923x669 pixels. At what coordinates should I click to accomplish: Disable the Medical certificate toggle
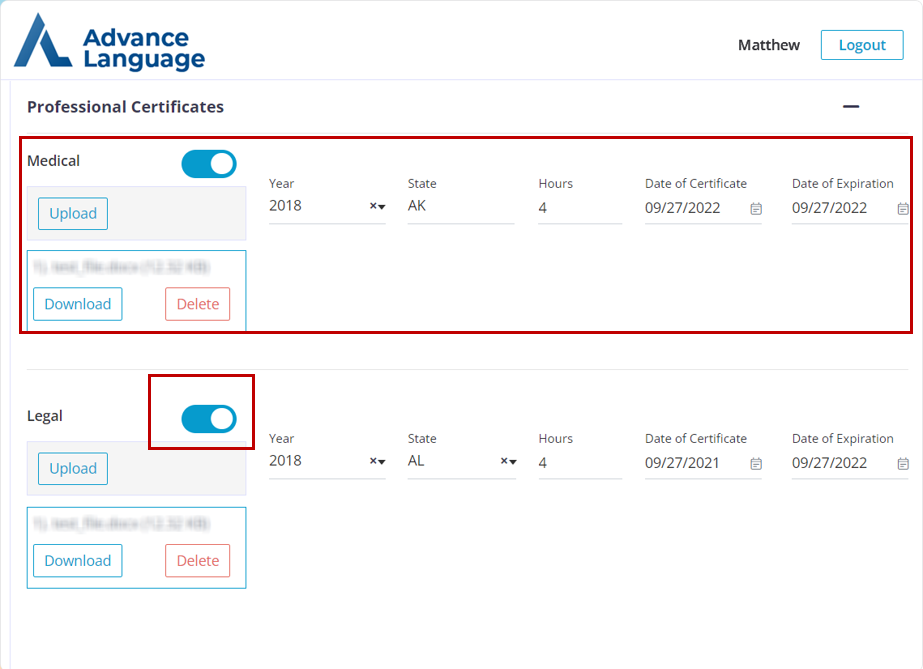click(209, 164)
